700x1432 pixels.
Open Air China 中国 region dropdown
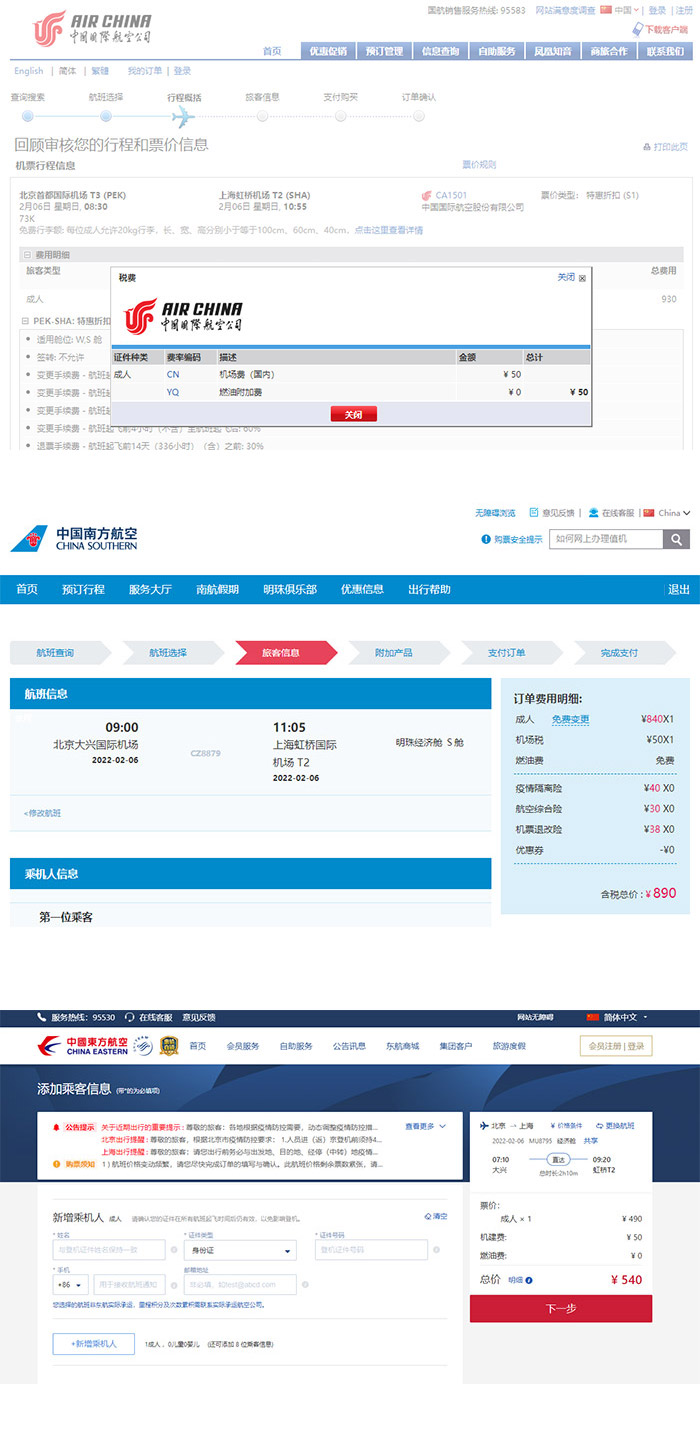(x=621, y=10)
